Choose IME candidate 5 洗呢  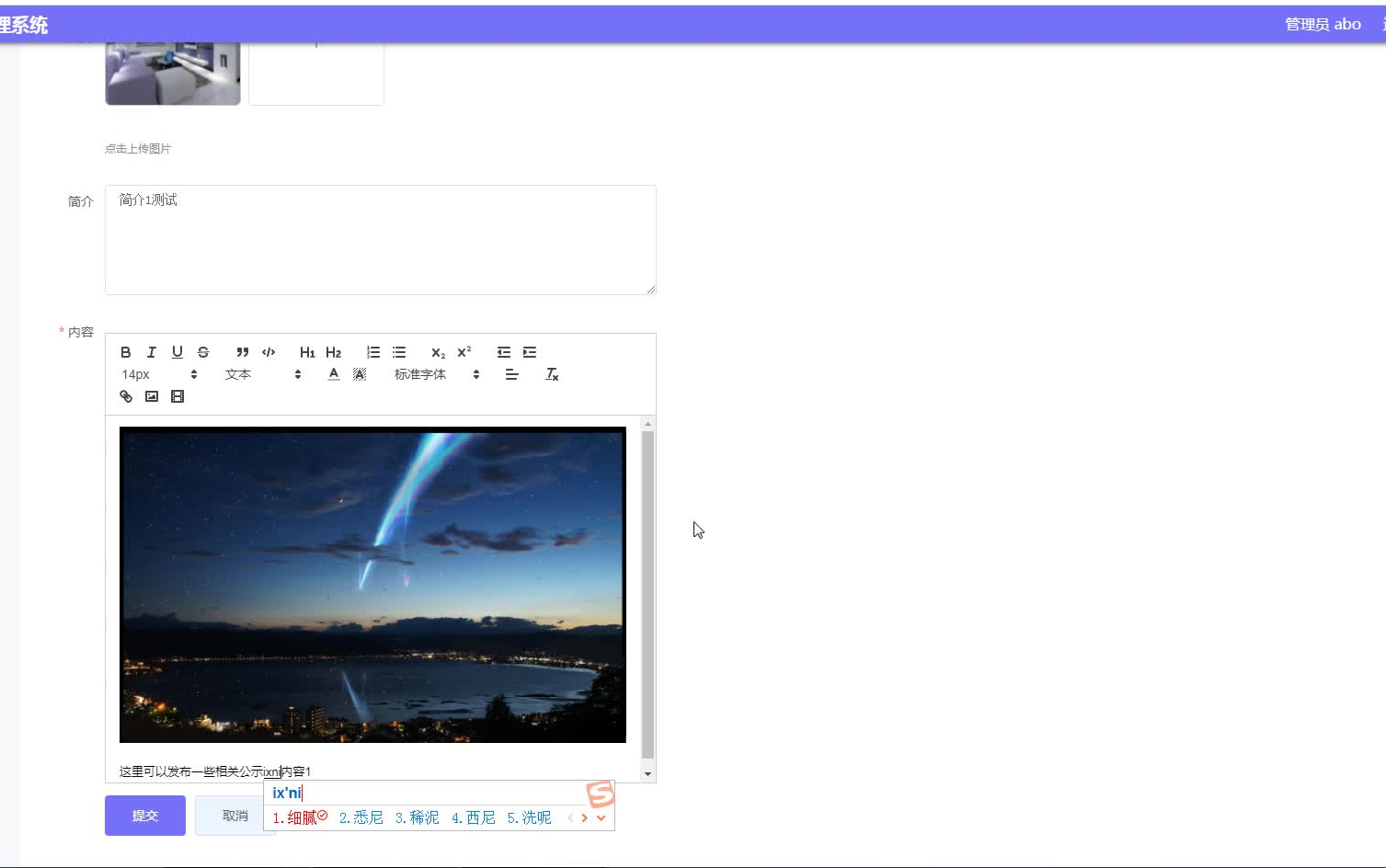pos(529,817)
